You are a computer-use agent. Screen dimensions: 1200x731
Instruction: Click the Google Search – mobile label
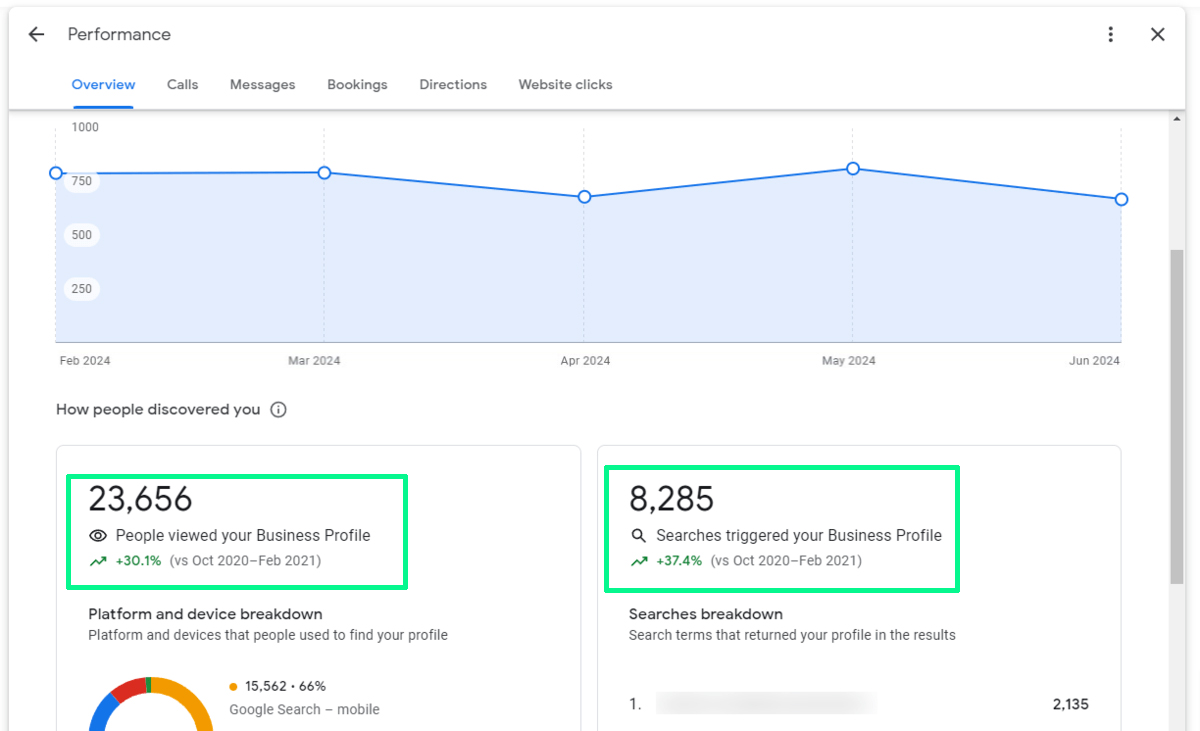[x=304, y=710]
